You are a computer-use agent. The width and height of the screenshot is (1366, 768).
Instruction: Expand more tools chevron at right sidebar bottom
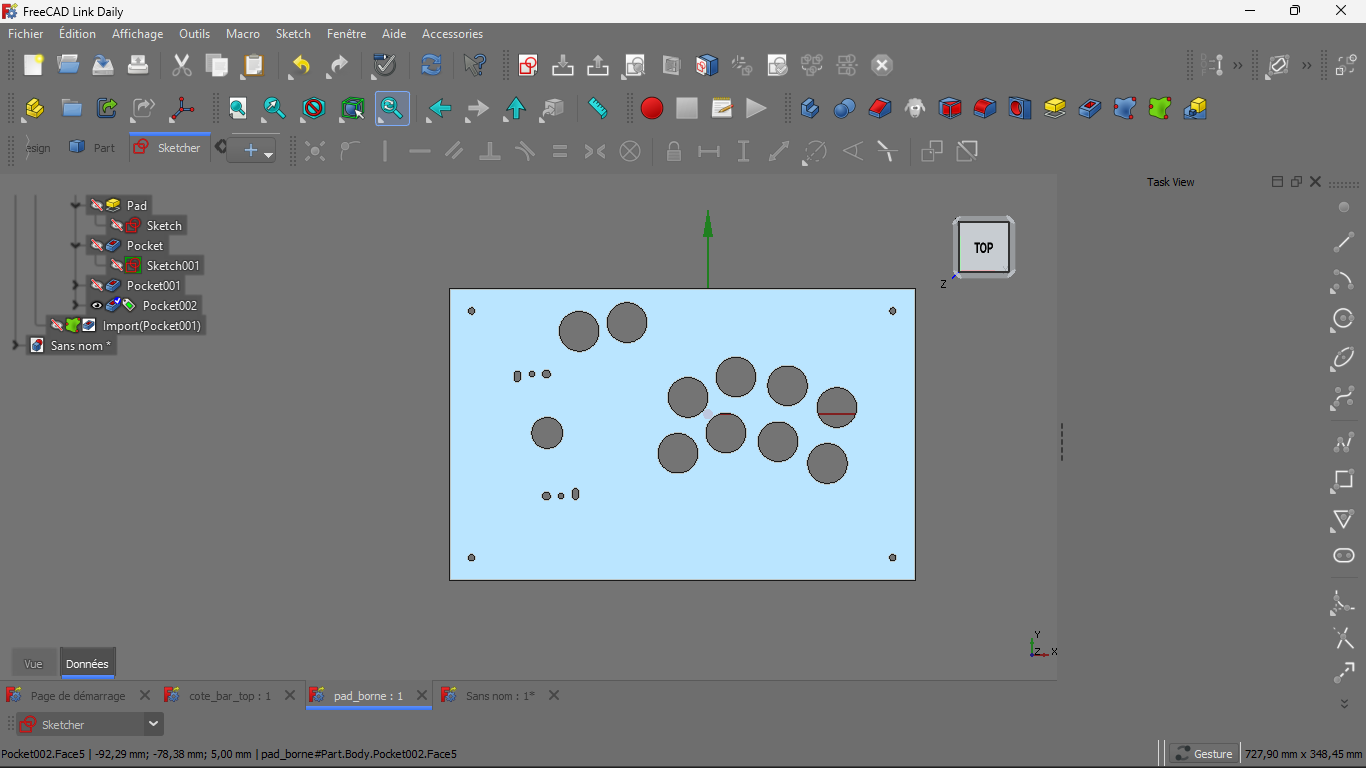(x=1344, y=704)
